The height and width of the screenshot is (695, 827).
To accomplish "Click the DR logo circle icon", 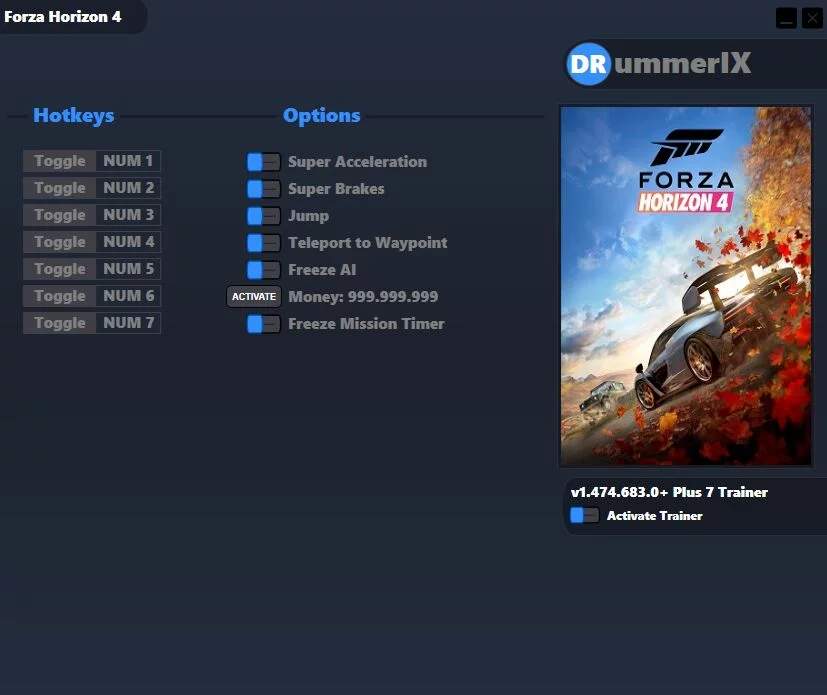I will [x=588, y=64].
